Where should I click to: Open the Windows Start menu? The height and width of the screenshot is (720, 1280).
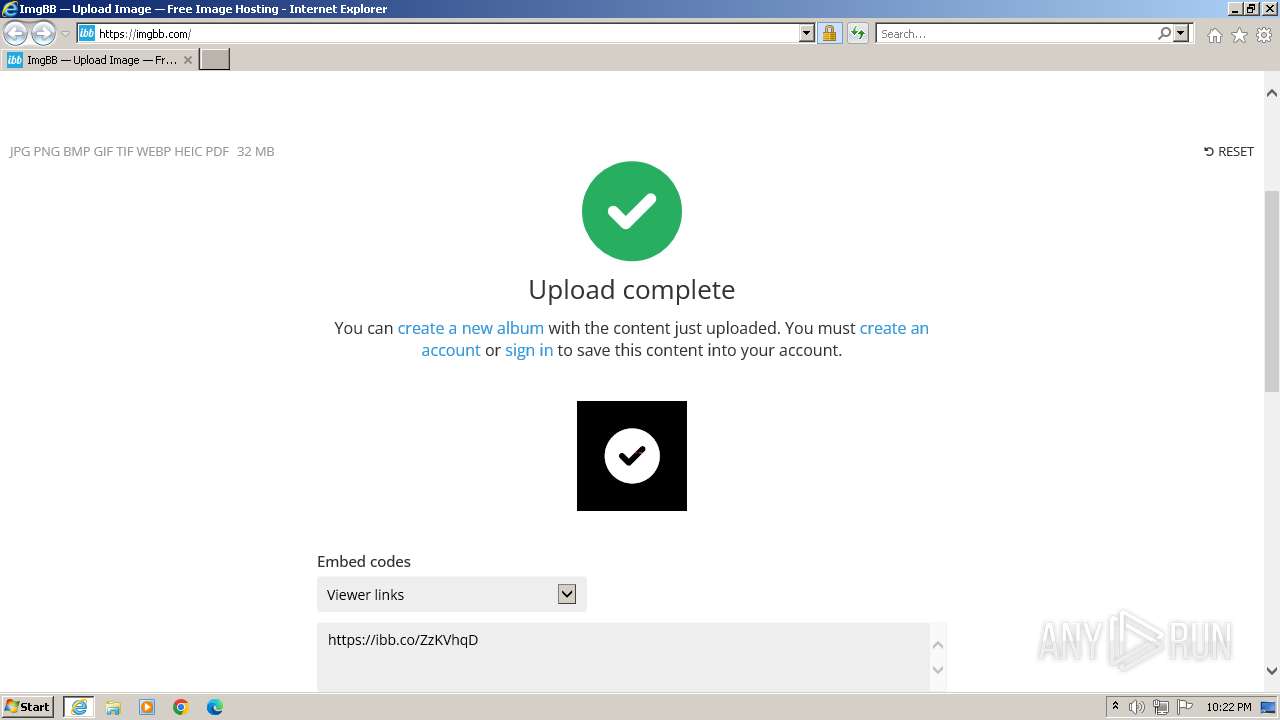pos(28,707)
